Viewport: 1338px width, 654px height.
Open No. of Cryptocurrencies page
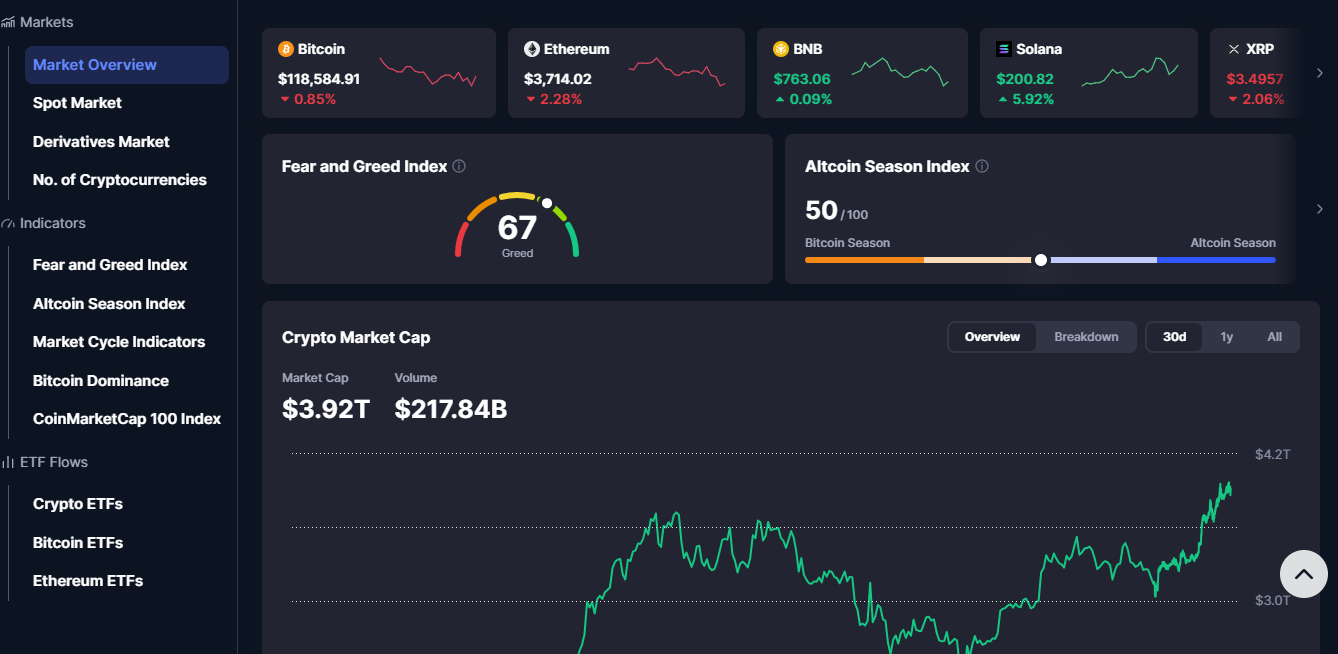[x=120, y=180]
